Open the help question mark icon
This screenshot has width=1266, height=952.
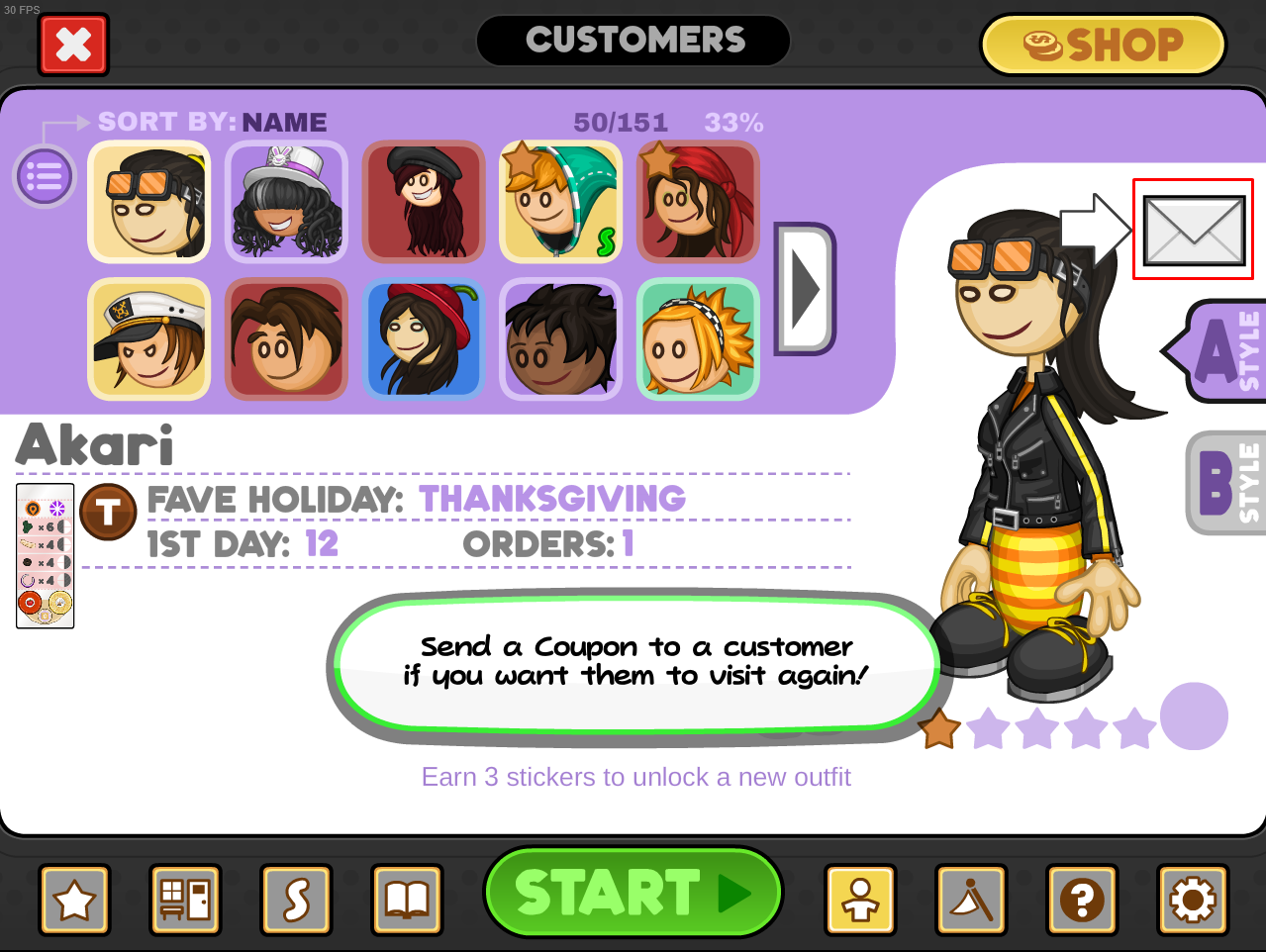coord(1082,900)
